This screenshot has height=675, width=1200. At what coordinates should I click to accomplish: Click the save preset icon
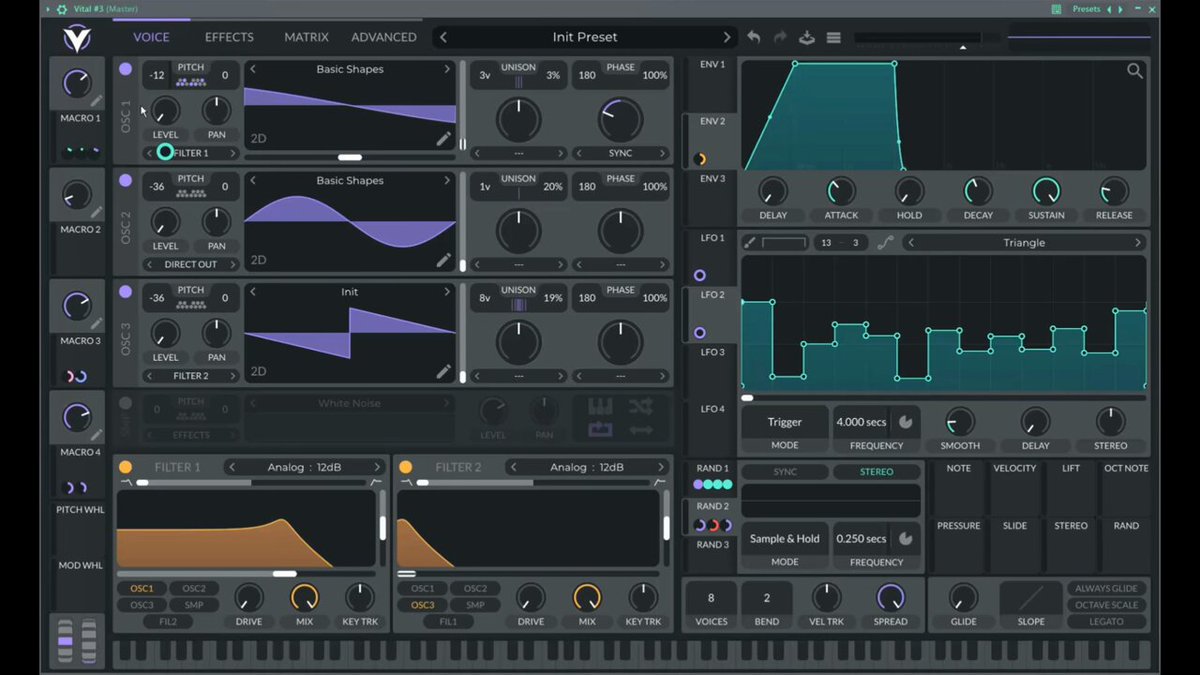807,37
